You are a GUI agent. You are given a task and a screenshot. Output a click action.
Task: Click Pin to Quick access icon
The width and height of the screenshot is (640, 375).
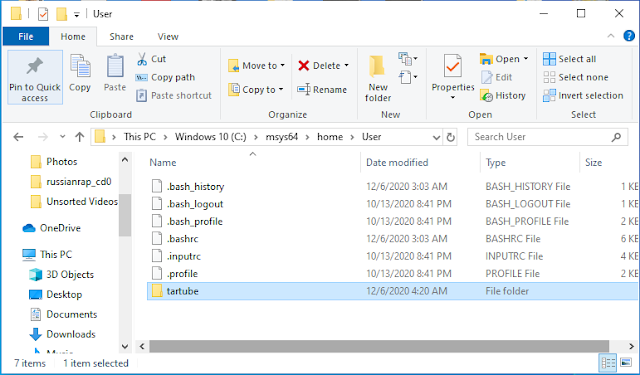click(x=35, y=67)
